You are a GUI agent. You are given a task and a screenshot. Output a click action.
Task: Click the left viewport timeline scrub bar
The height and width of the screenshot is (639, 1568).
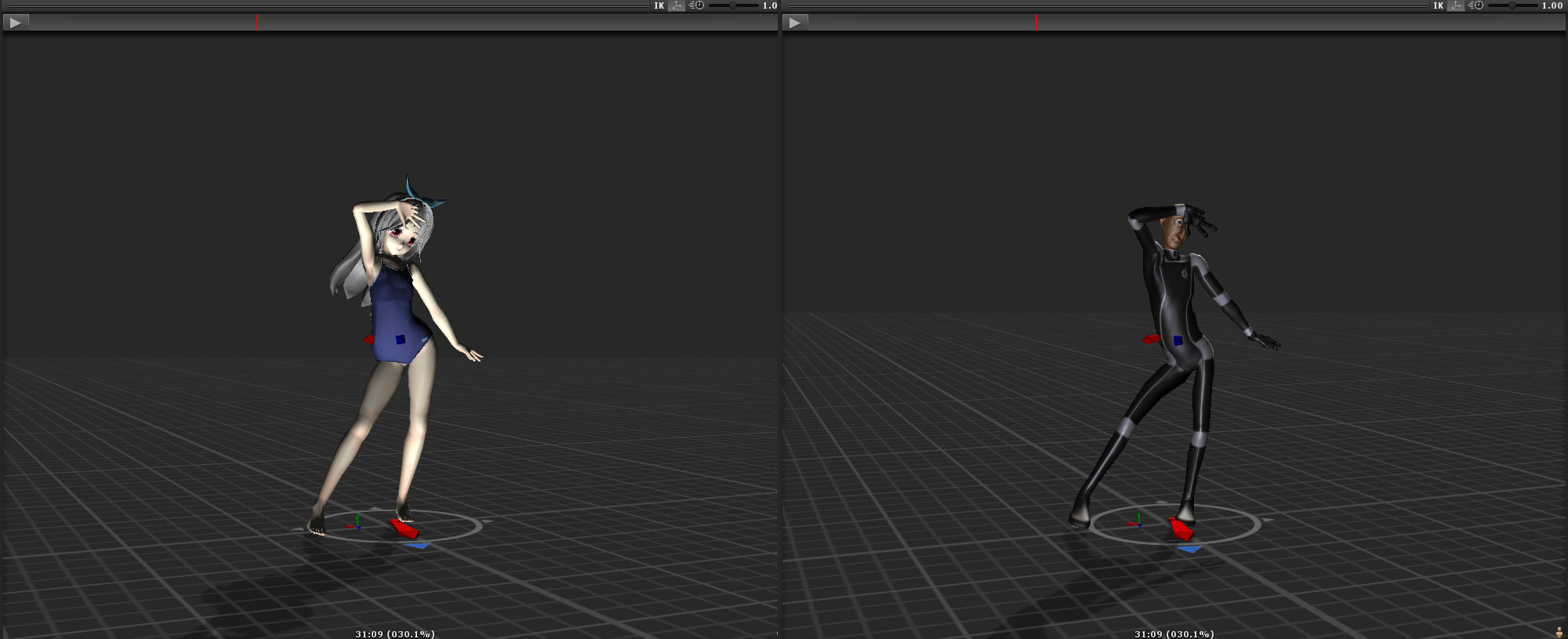[403, 23]
